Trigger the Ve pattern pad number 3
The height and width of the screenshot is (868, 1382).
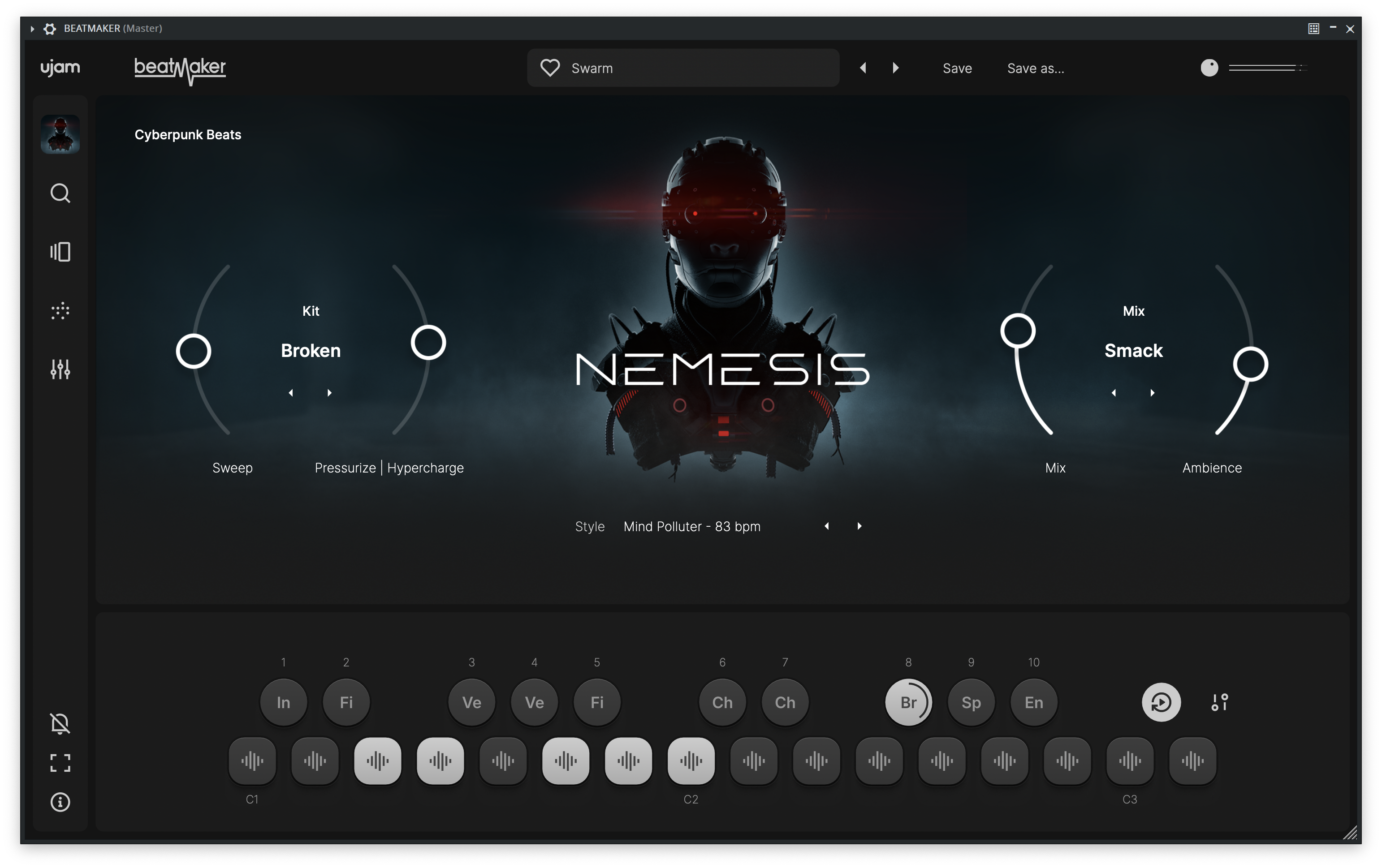coord(472,702)
